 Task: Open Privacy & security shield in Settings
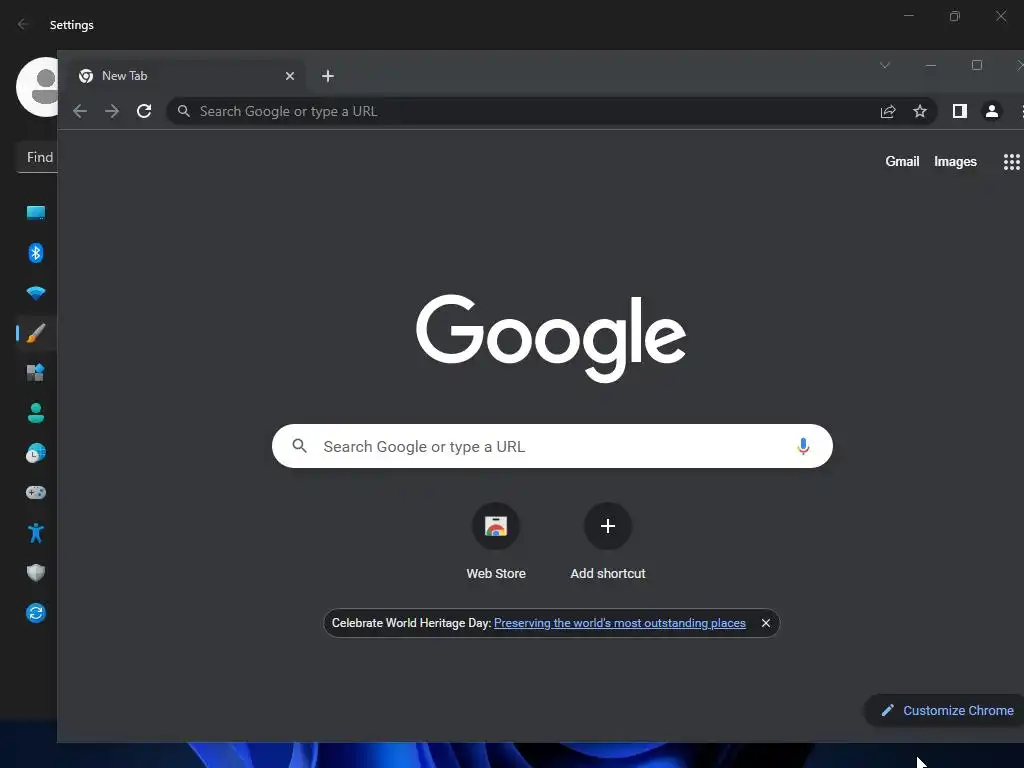click(x=36, y=573)
